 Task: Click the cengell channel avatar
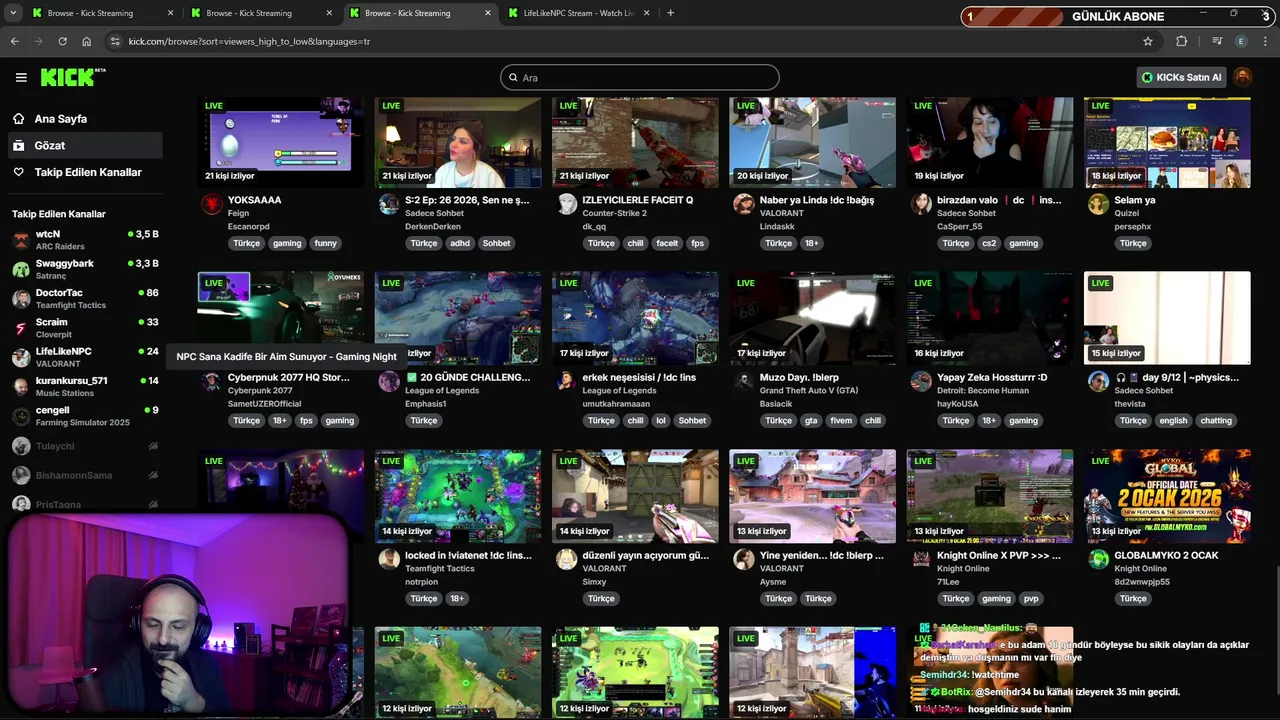(x=21, y=416)
